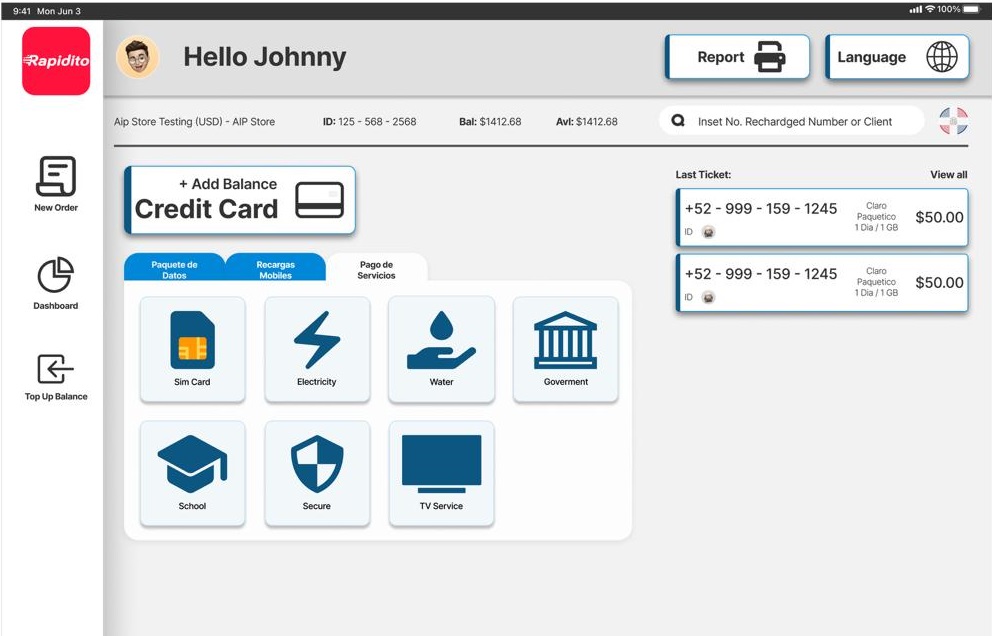Open Top Up Balance in sidebar

click(x=56, y=376)
